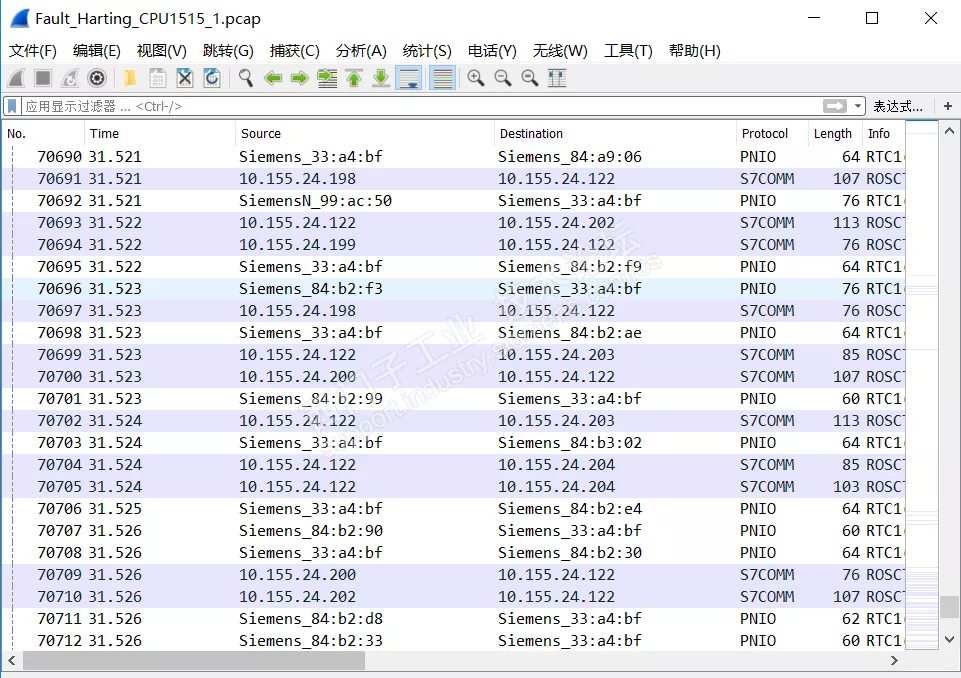Add a filter button with plus
Viewport: 961px width, 678px height.
[947, 106]
